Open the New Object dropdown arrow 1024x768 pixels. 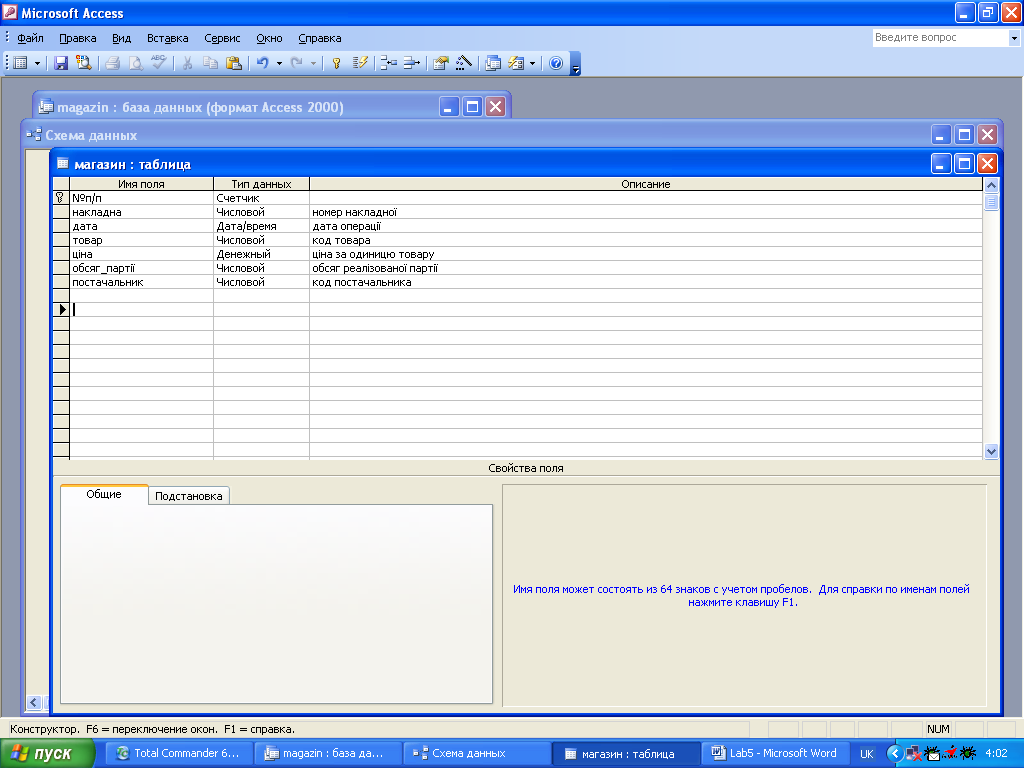click(532, 63)
